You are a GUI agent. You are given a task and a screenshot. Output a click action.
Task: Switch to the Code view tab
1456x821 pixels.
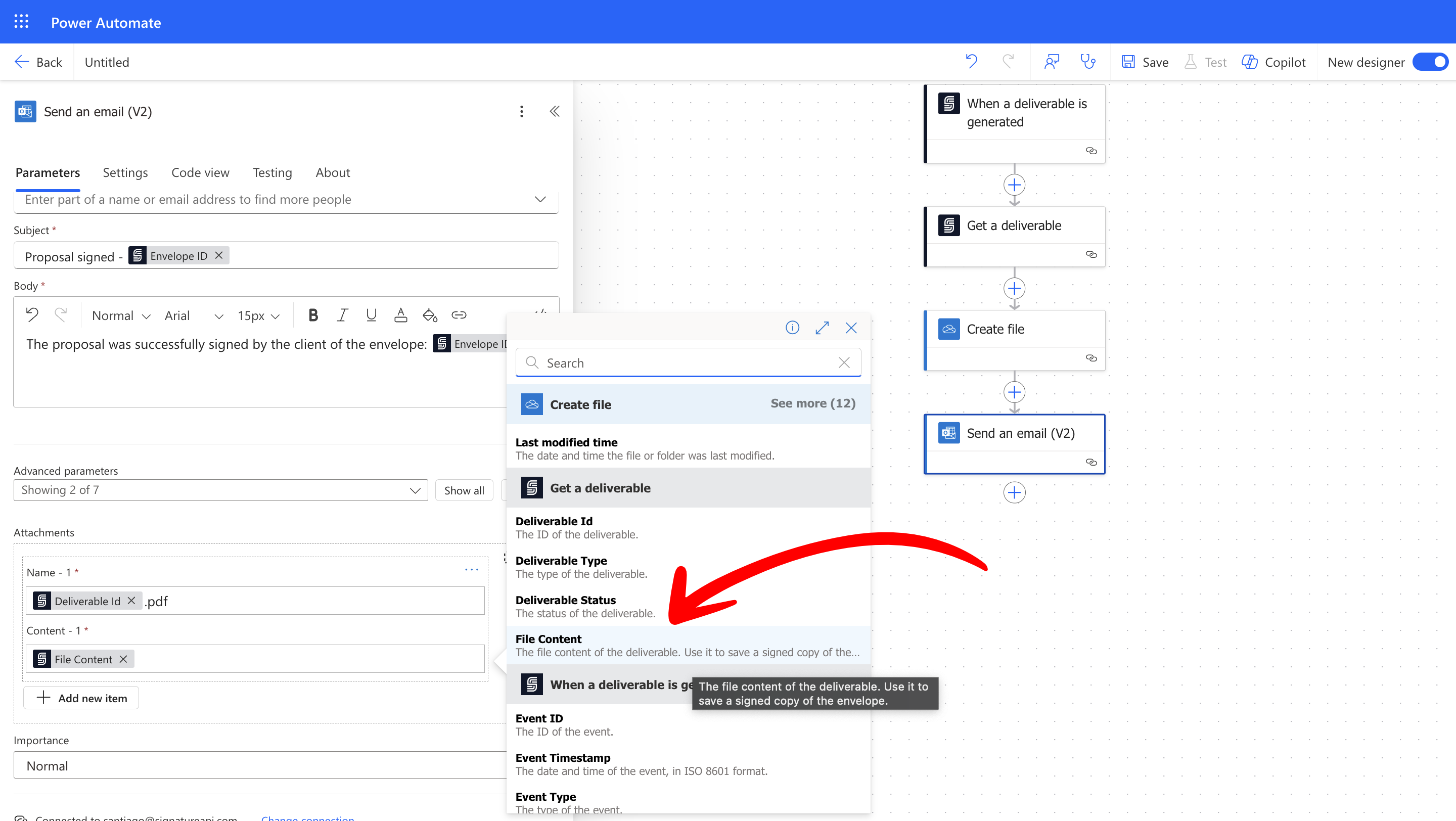pos(200,172)
